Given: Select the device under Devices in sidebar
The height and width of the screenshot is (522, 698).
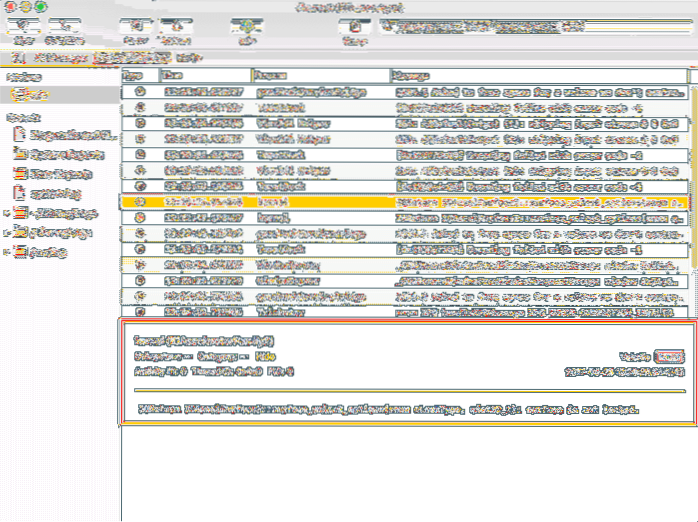Looking at the screenshot, I should coord(30,95).
